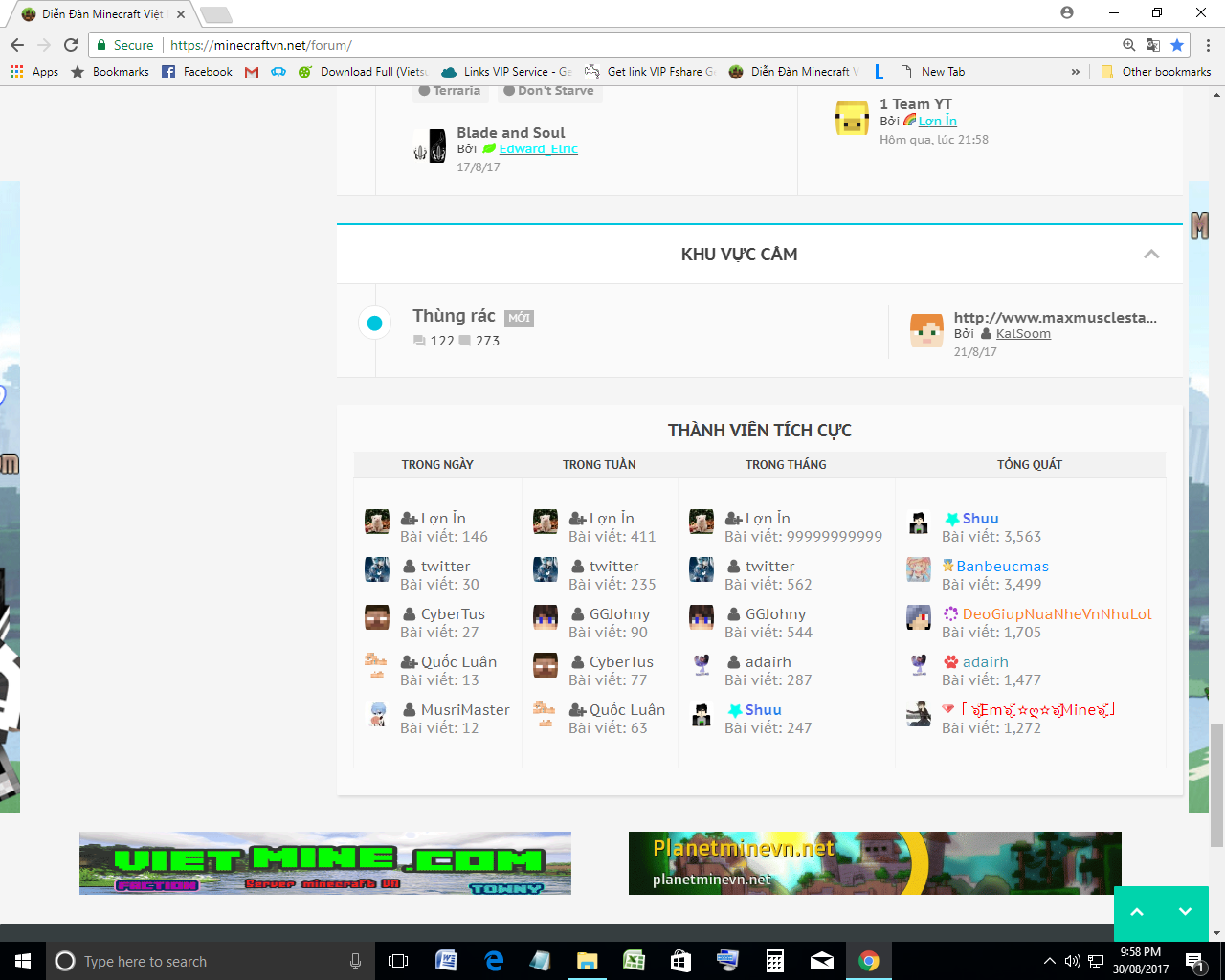Click the page vertical scrollbar thumb
This screenshot has width=1225, height=980.
point(1216,786)
